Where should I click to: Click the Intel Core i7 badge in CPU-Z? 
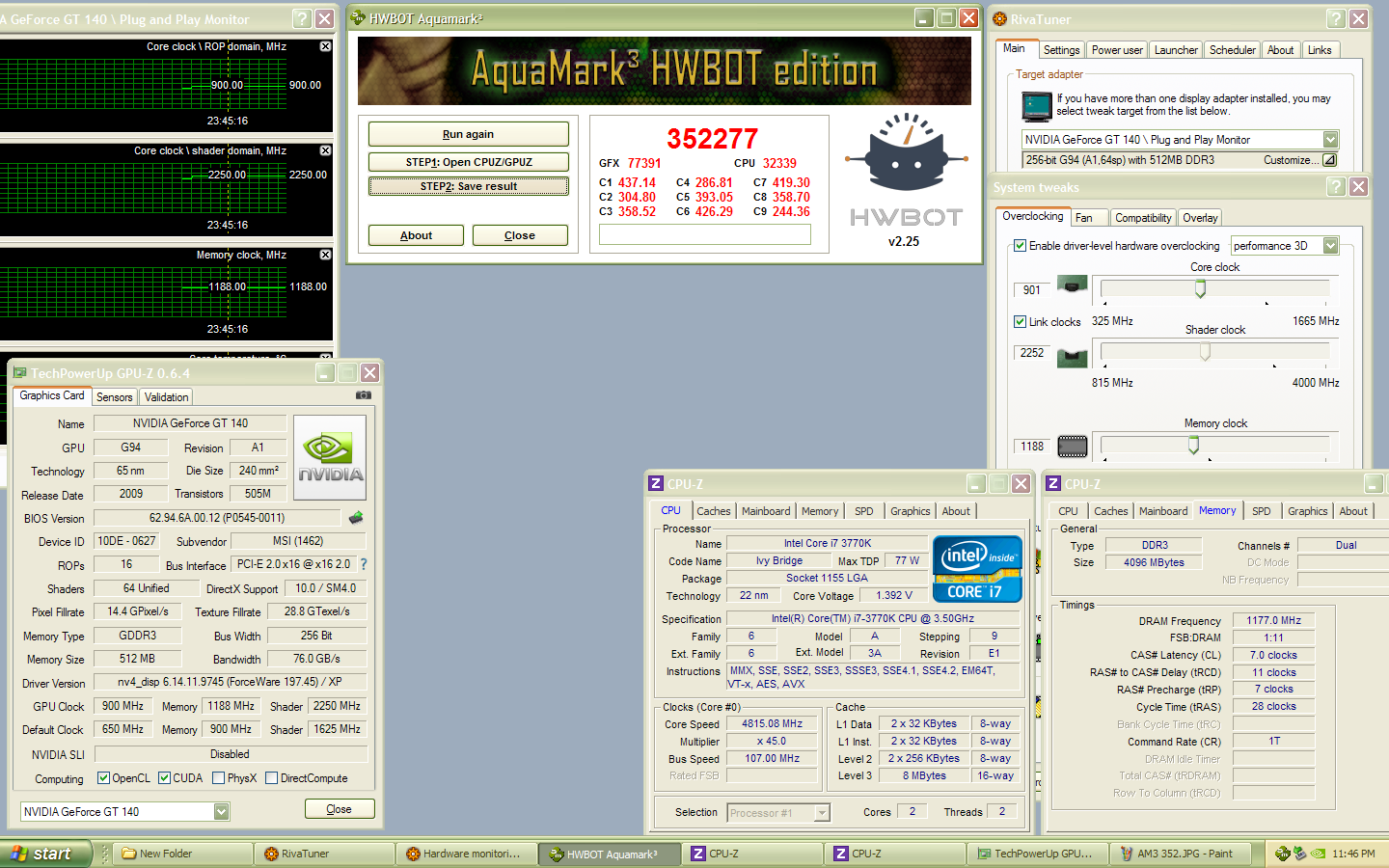point(977,569)
